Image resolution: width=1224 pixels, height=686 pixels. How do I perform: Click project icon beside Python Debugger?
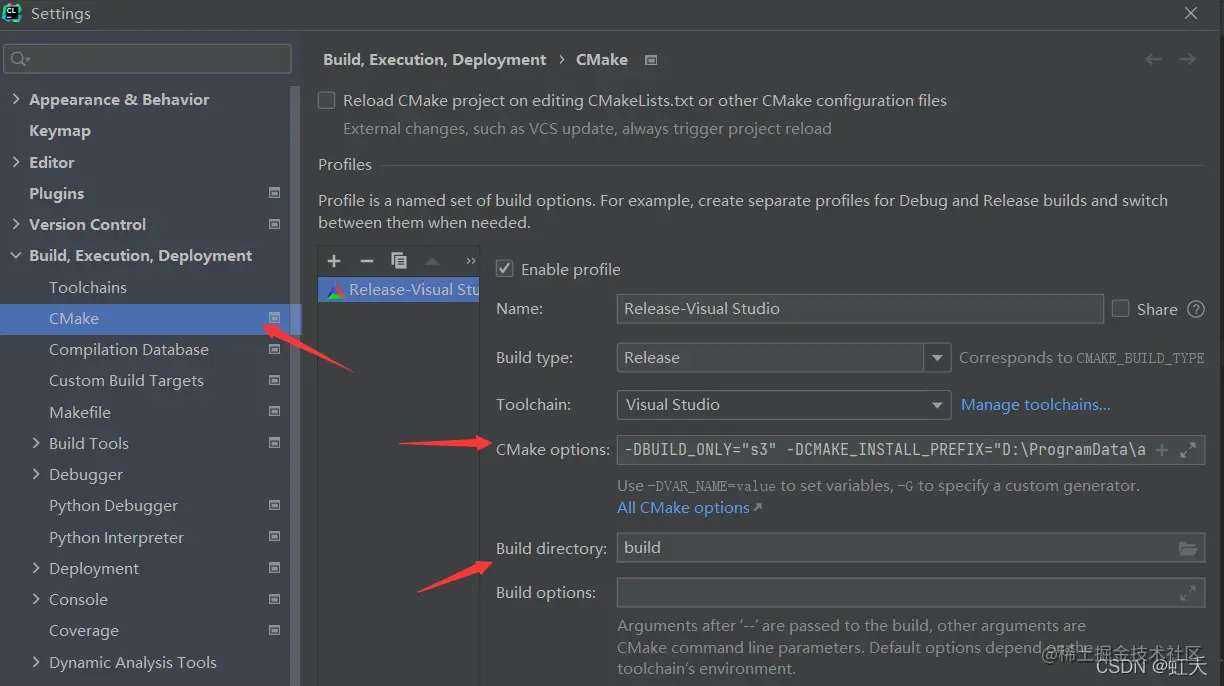pos(275,505)
